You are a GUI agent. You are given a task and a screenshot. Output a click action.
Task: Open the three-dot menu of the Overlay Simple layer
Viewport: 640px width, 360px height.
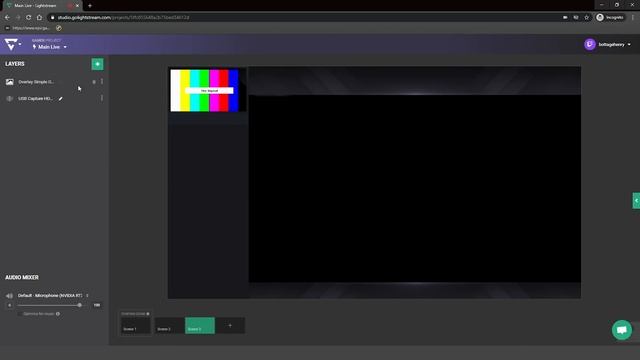tap(102, 82)
